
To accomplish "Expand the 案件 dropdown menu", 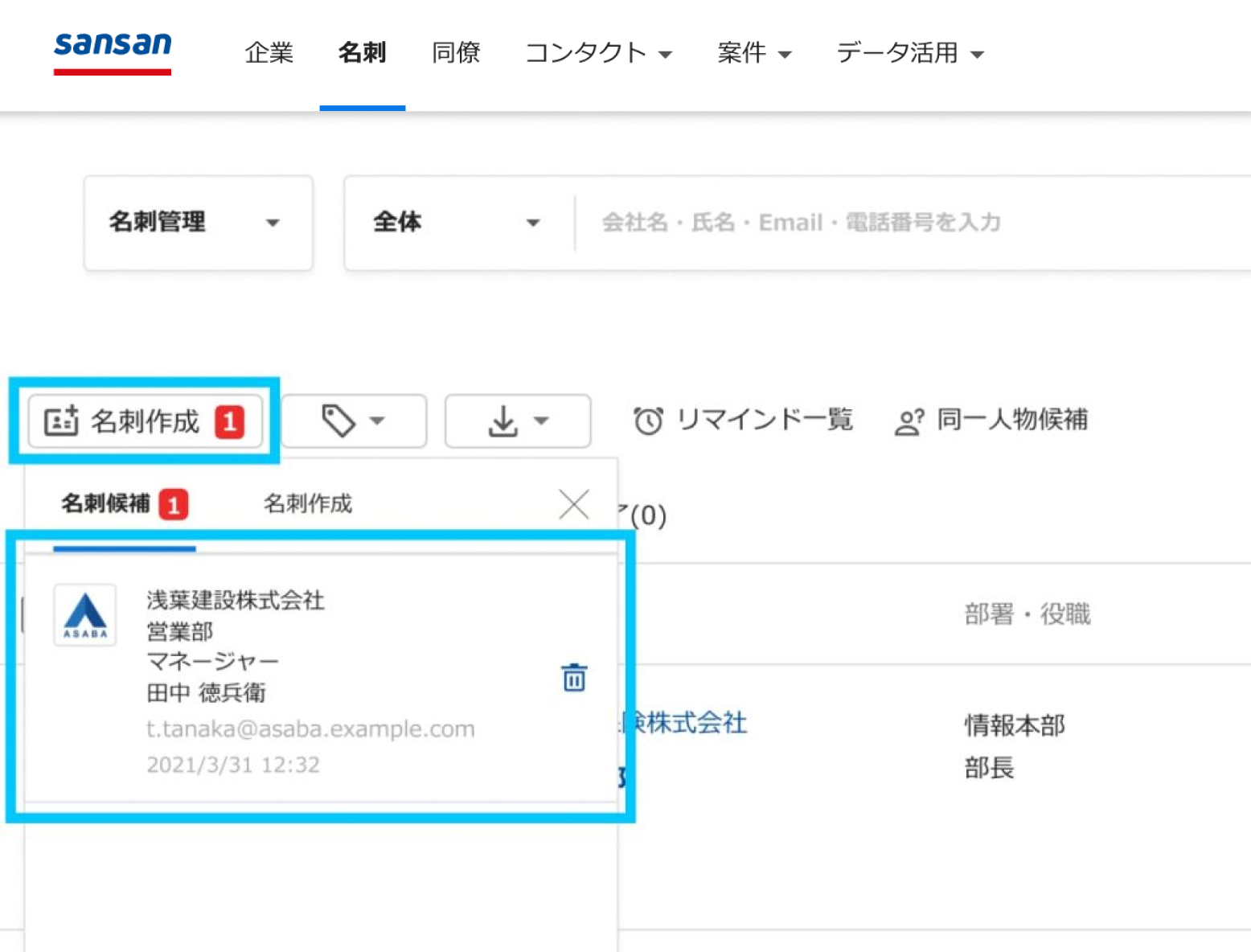I will point(754,53).
